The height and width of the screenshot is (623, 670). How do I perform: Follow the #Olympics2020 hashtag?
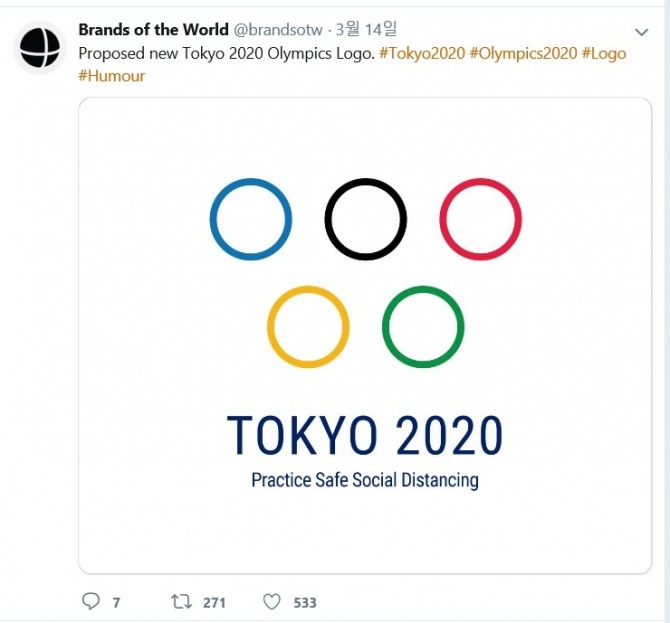523,53
